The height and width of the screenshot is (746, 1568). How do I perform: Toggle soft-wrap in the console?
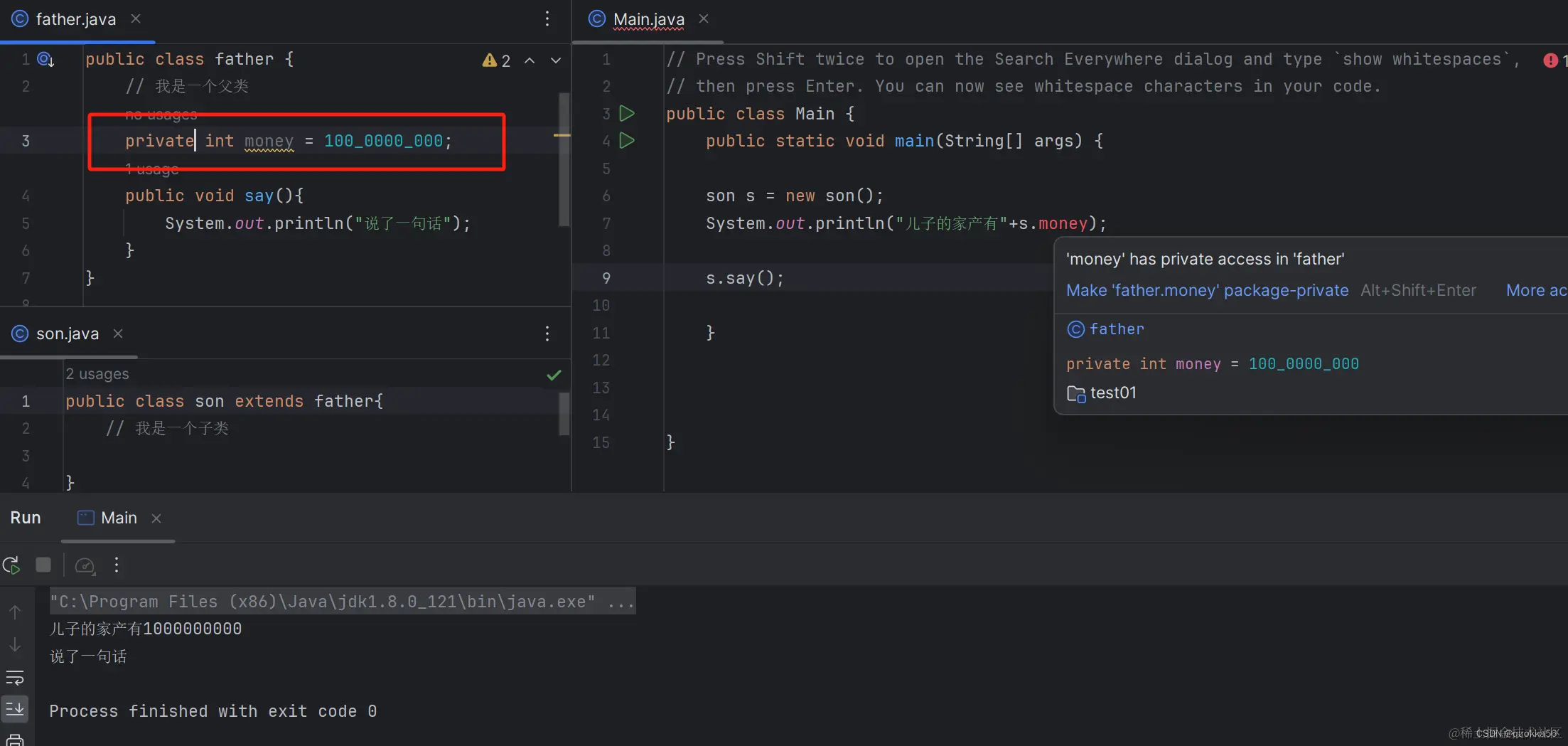(15, 678)
